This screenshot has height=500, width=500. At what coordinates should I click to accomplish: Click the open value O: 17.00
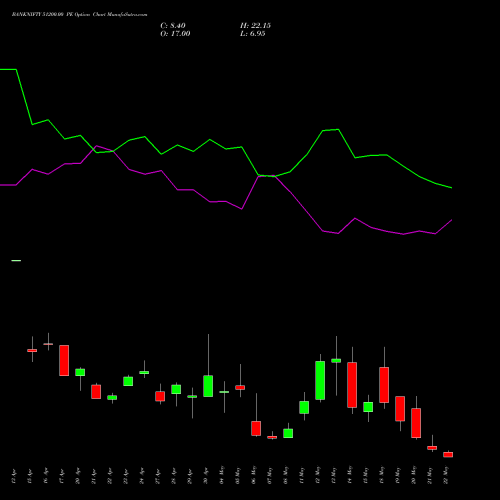175,34
